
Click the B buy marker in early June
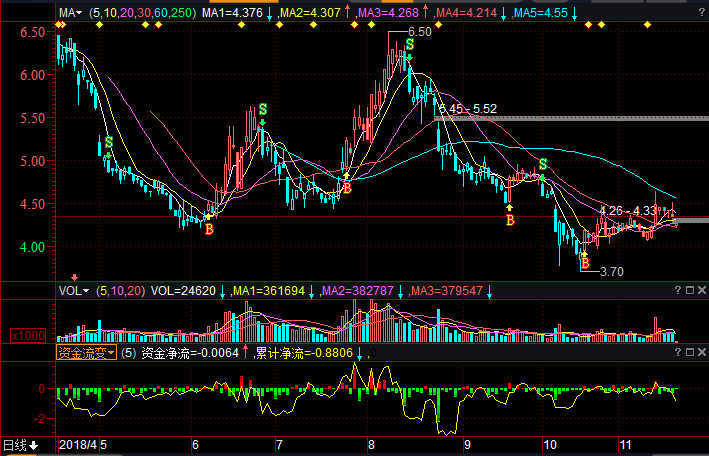point(209,229)
